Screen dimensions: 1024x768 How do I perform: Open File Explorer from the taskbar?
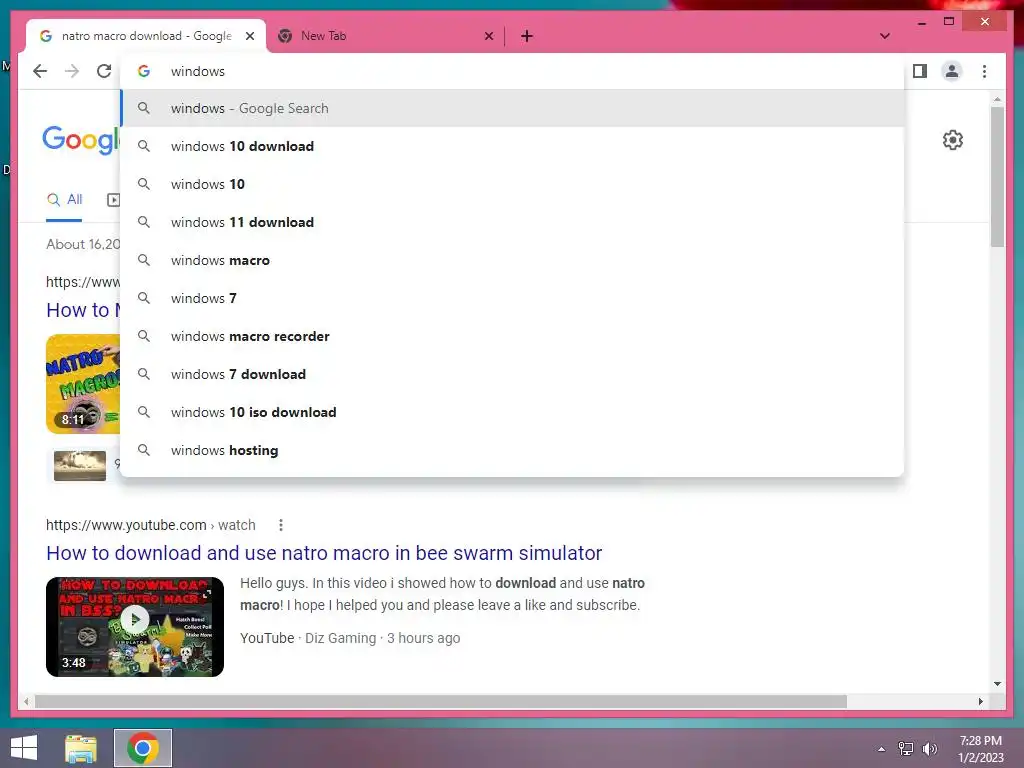click(x=81, y=748)
